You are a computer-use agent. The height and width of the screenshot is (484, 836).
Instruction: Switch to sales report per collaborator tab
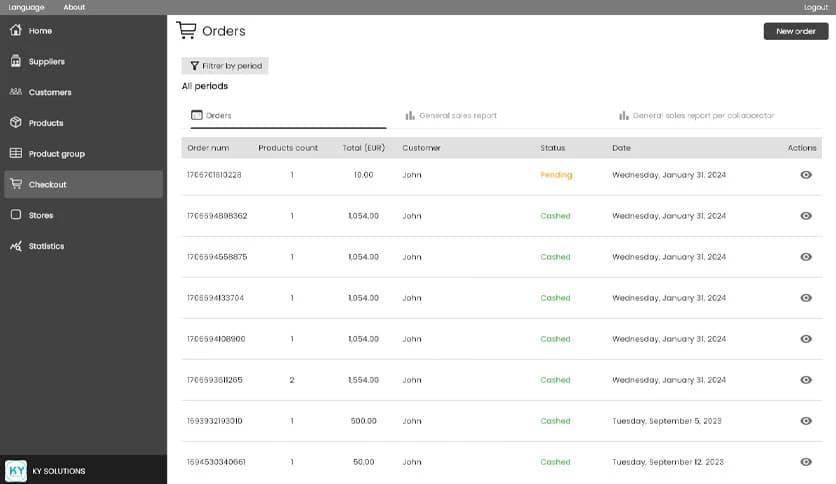[696, 116]
